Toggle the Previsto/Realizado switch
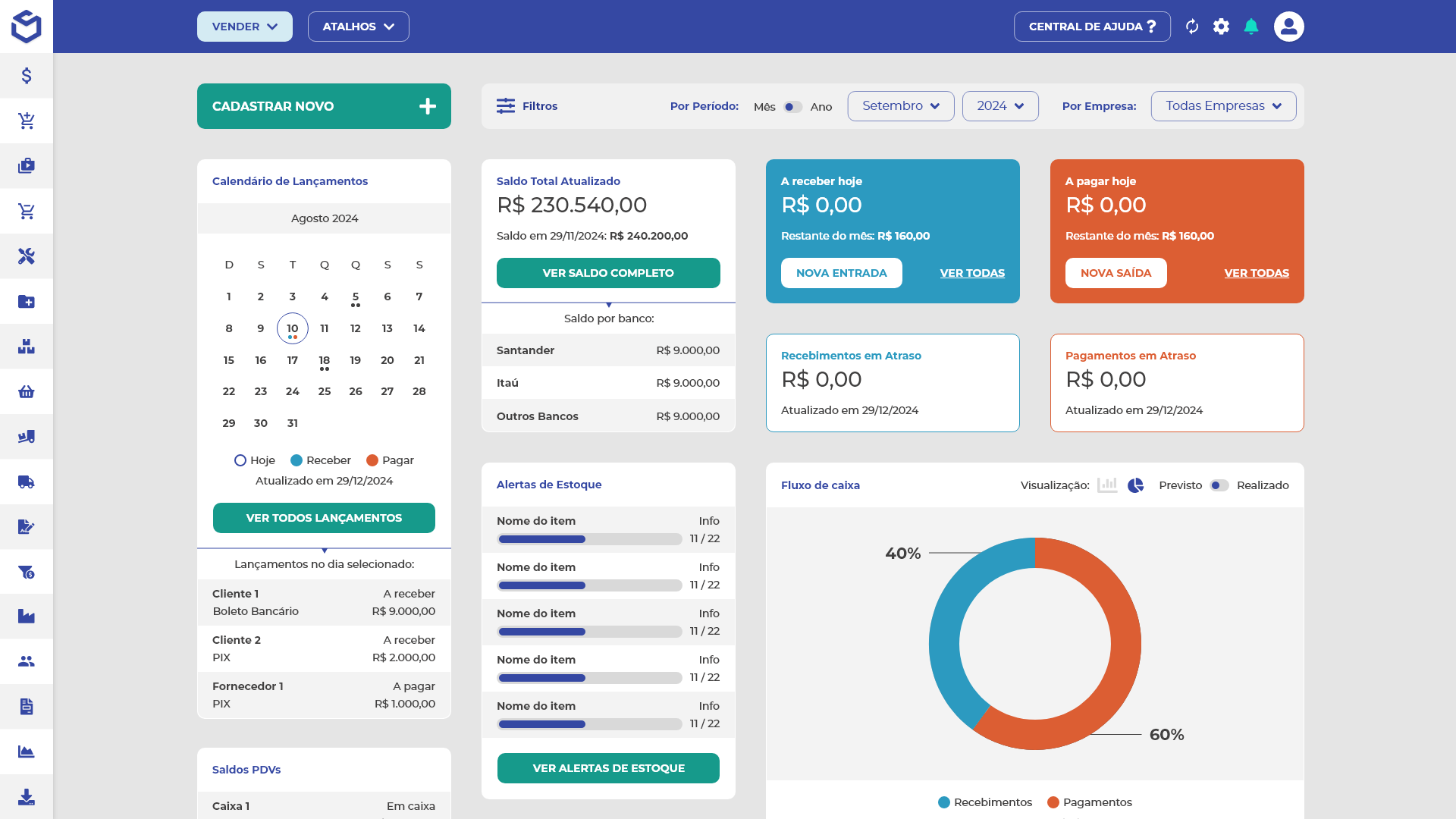 [1219, 485]
